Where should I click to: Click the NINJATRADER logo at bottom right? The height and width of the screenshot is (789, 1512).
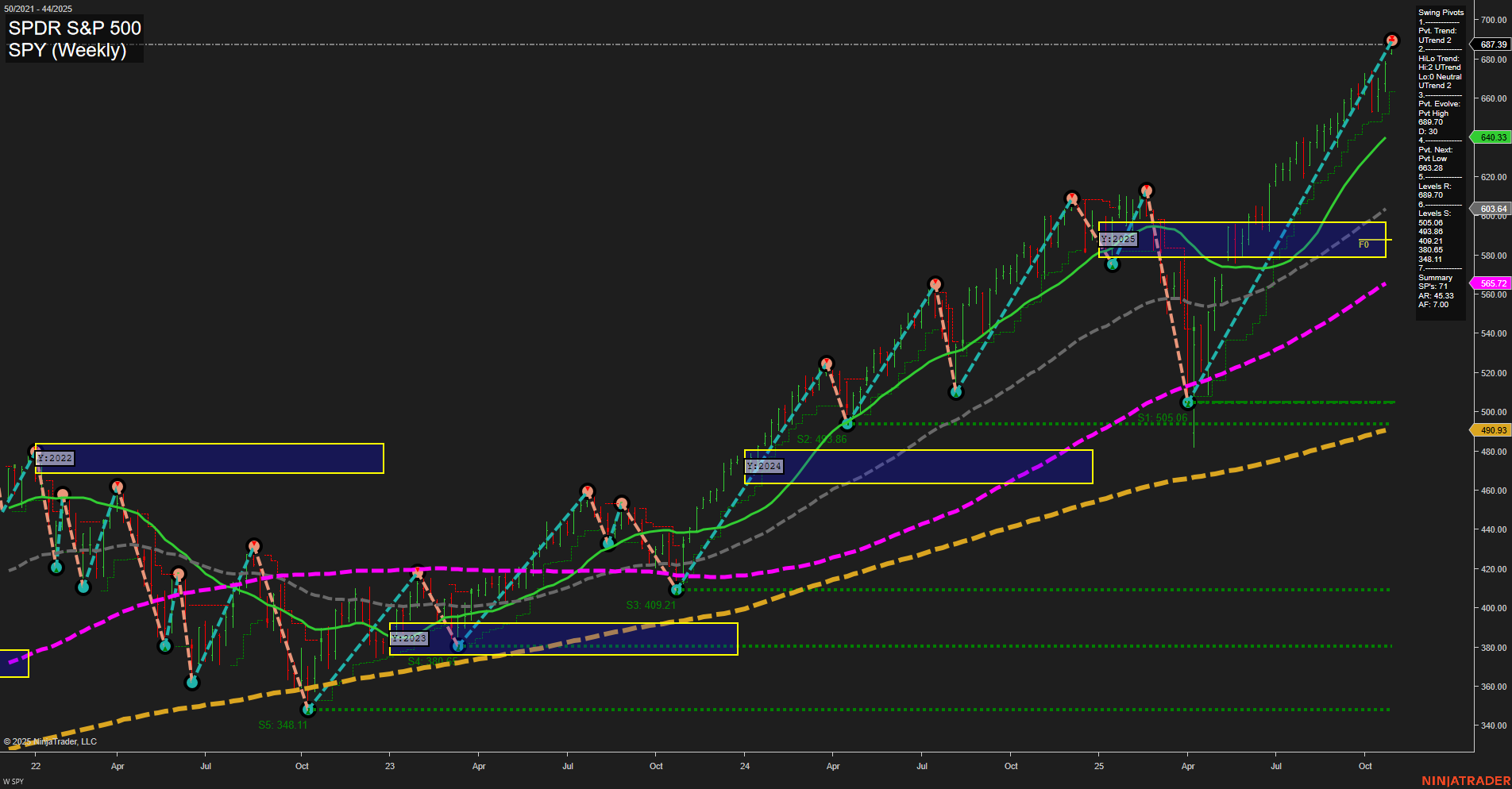1468,779
